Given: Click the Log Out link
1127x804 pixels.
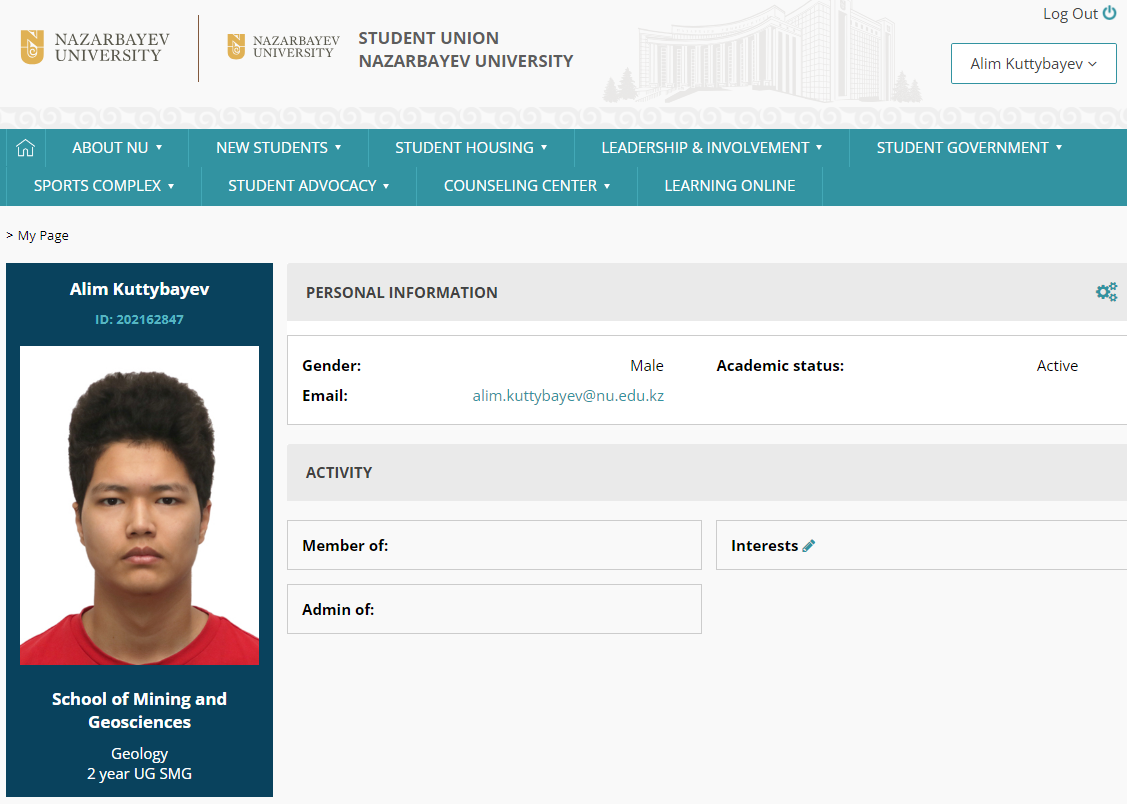Looking at the screenshot, I should click(x=1070, y=14).
